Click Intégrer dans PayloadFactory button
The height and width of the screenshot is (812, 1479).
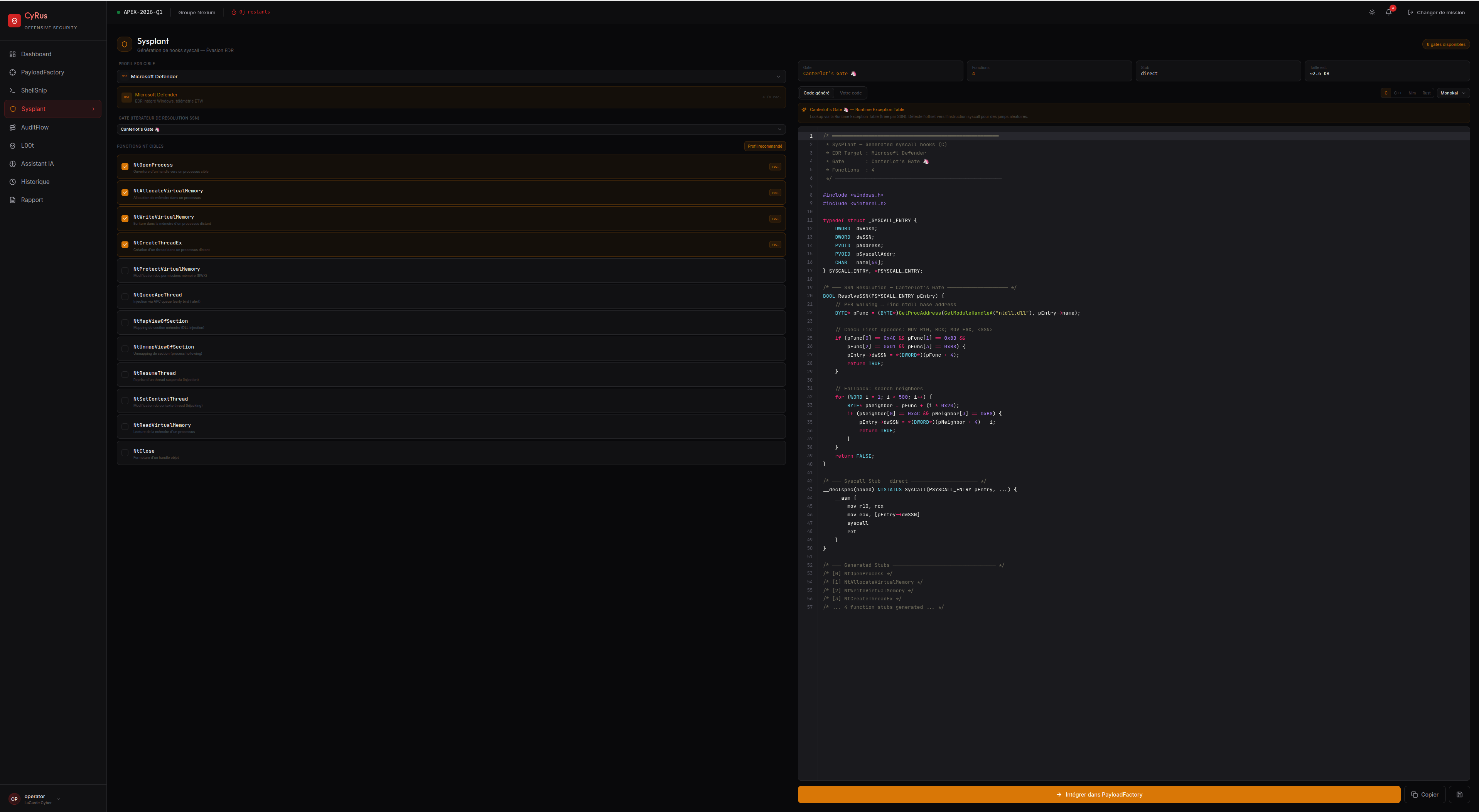tap(1098, 795)
